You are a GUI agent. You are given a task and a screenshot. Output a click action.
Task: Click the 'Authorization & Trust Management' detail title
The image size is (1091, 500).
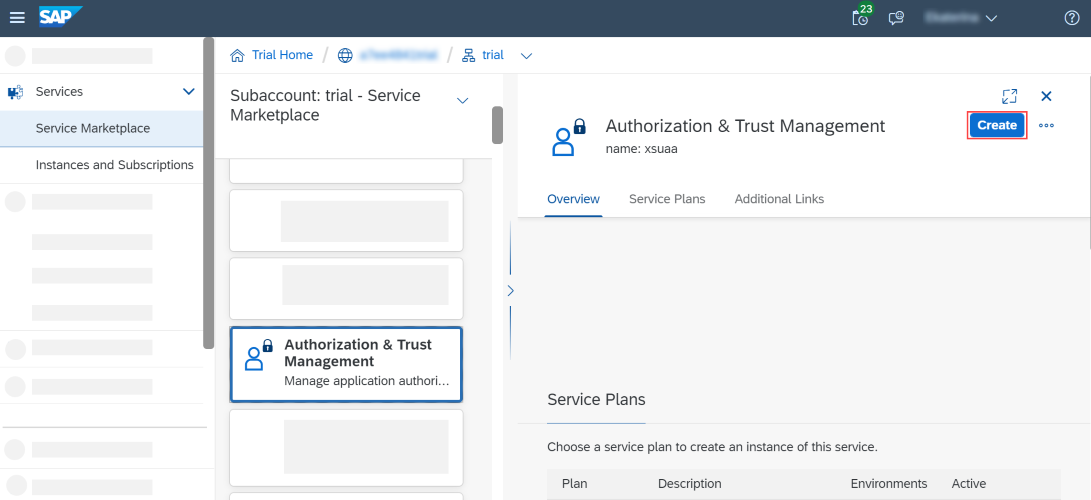click(745, 126)
